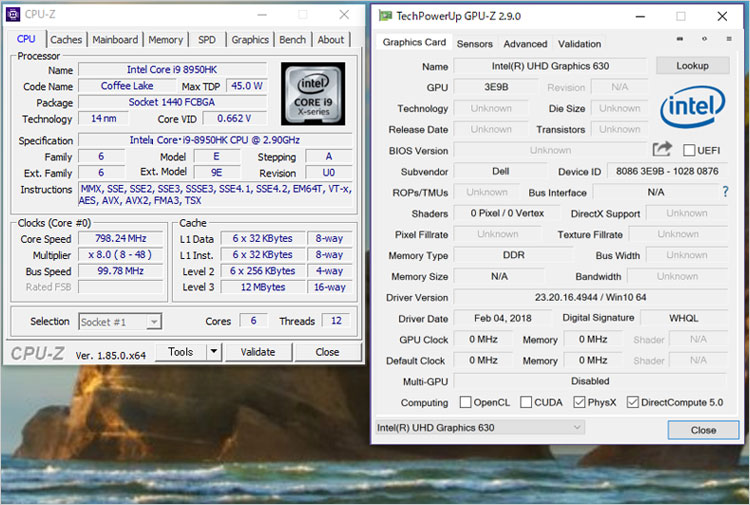Click the Bus Speed value '99.78 MHz'

pos(121,271)
